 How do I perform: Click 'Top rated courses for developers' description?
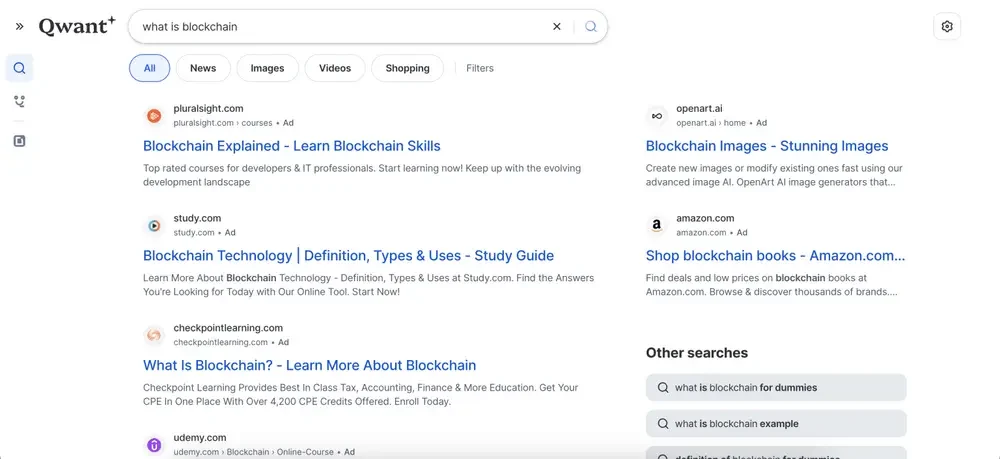(x=362, y=175)
